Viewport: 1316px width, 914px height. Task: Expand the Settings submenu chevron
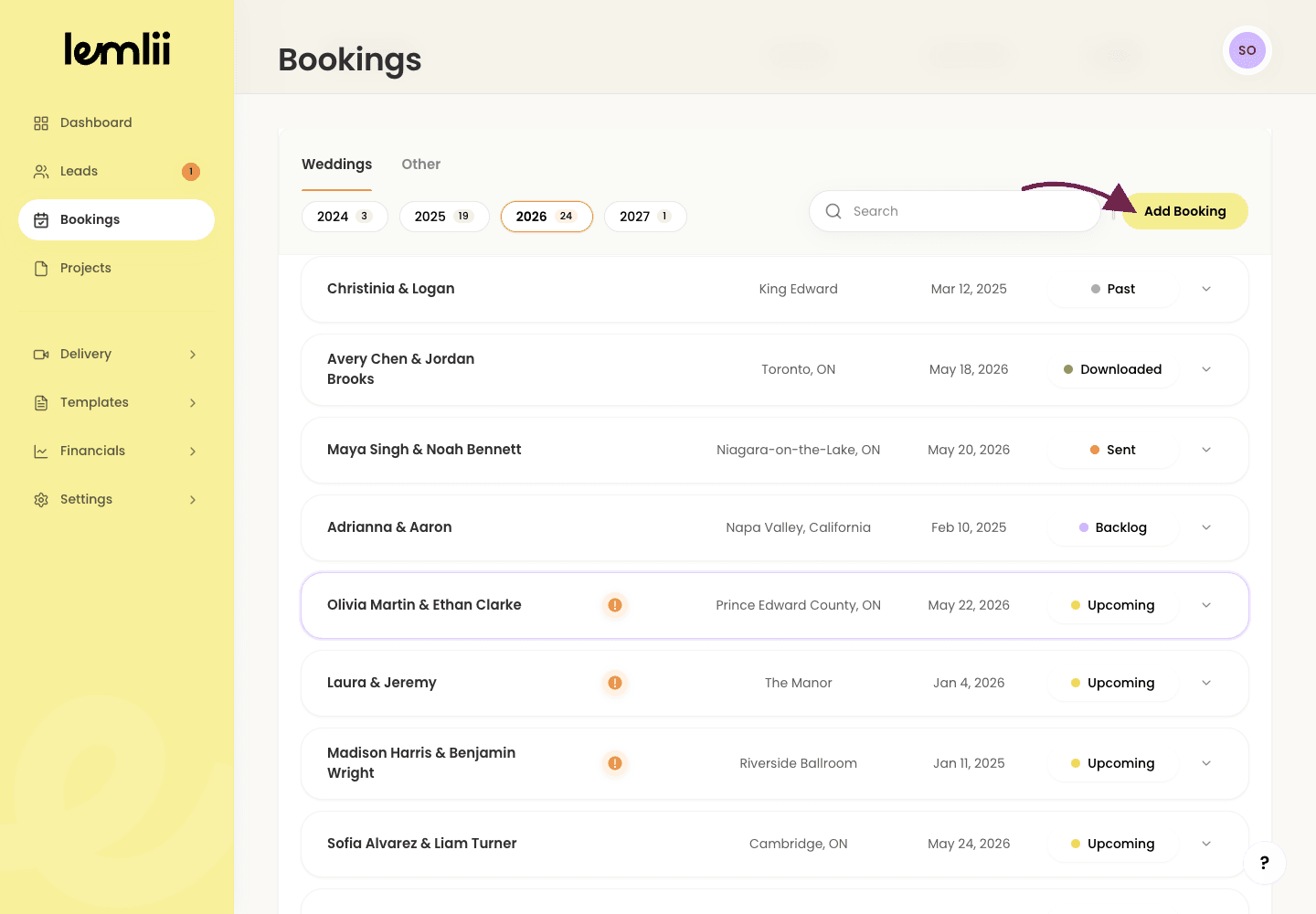click(x=193, y=500)
